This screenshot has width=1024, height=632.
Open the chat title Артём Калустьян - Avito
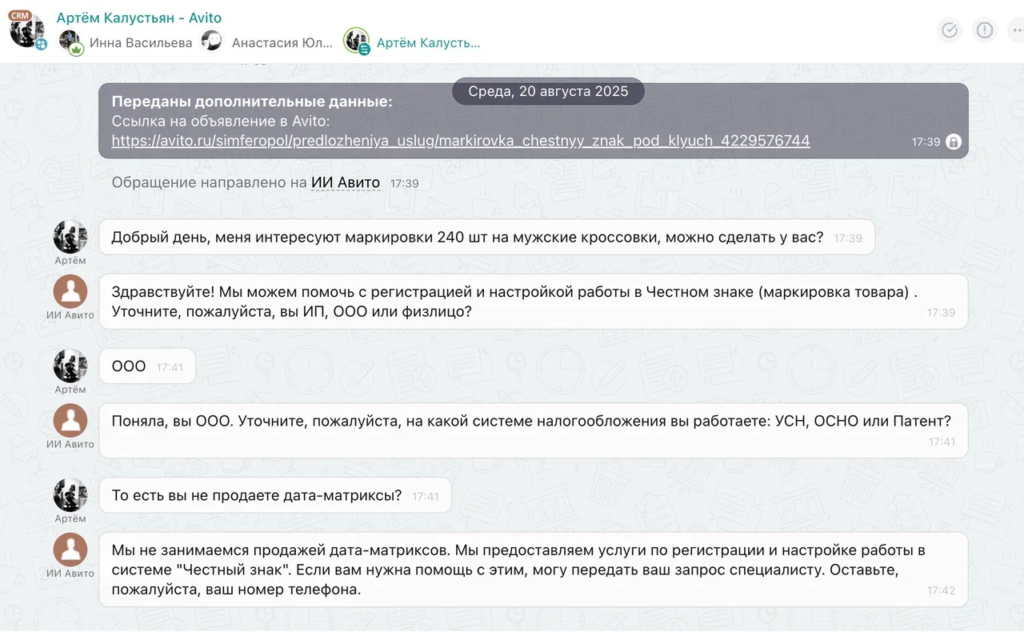(x=138, y=18)
